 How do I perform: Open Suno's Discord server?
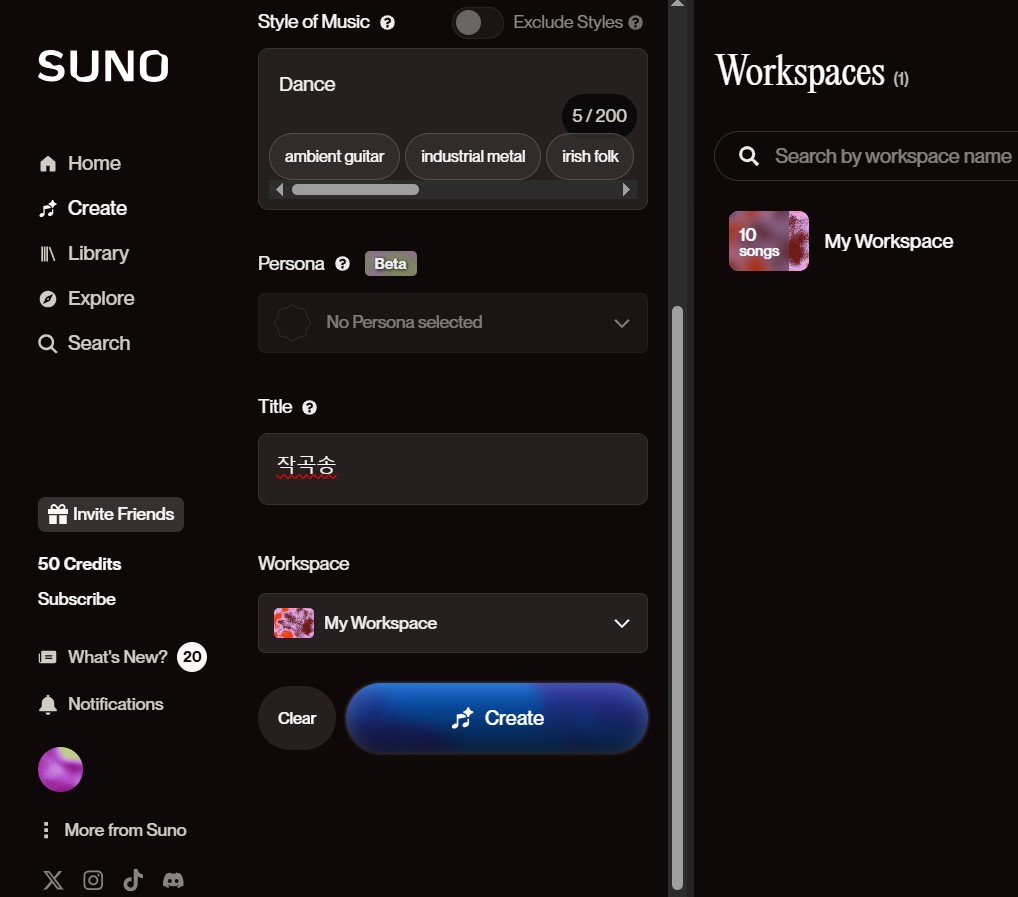(x=173, y=880)
